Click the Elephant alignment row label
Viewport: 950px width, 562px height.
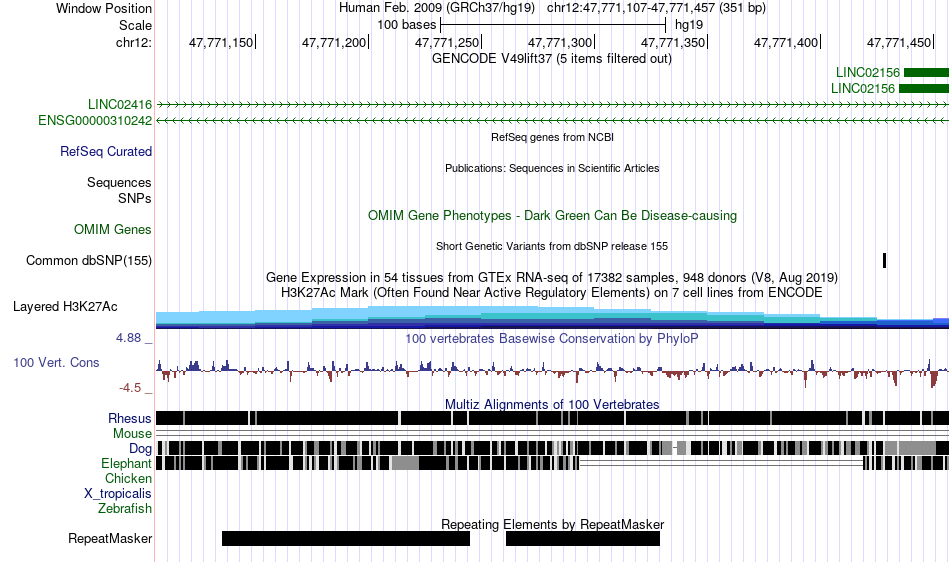[x=126, y=464]
